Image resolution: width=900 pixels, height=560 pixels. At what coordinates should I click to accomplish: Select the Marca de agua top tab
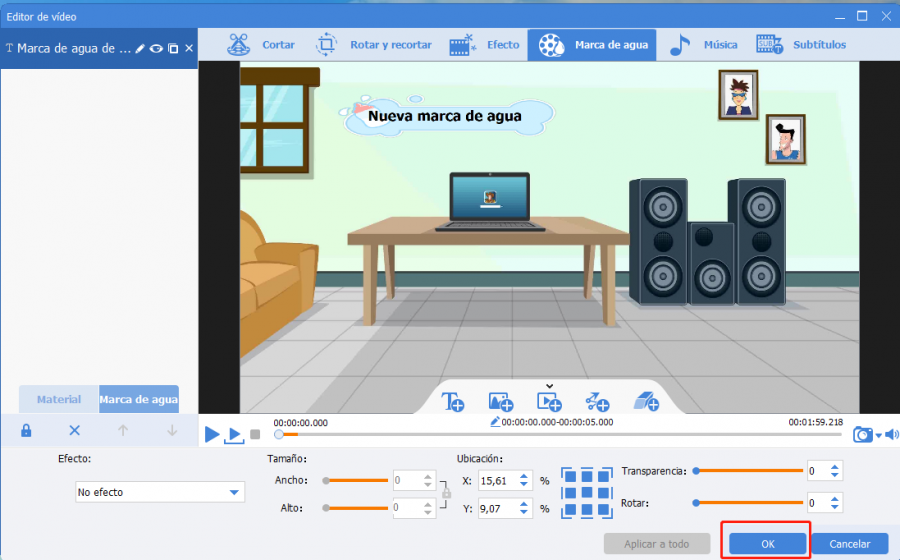[592, 45]
